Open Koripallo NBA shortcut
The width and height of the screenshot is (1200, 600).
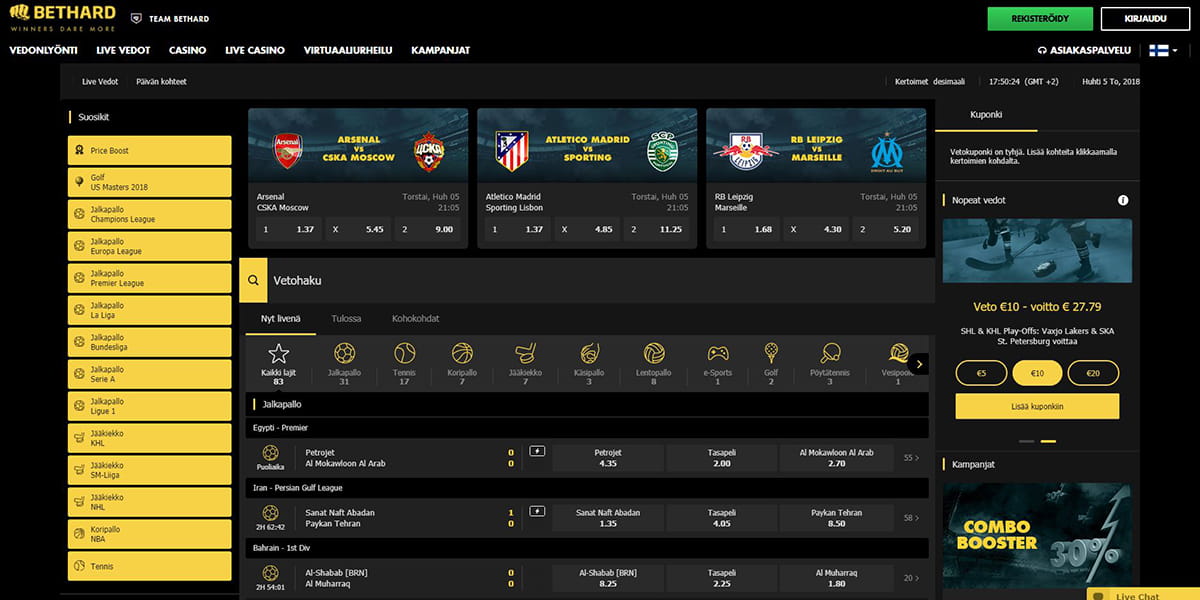[149, 534]
